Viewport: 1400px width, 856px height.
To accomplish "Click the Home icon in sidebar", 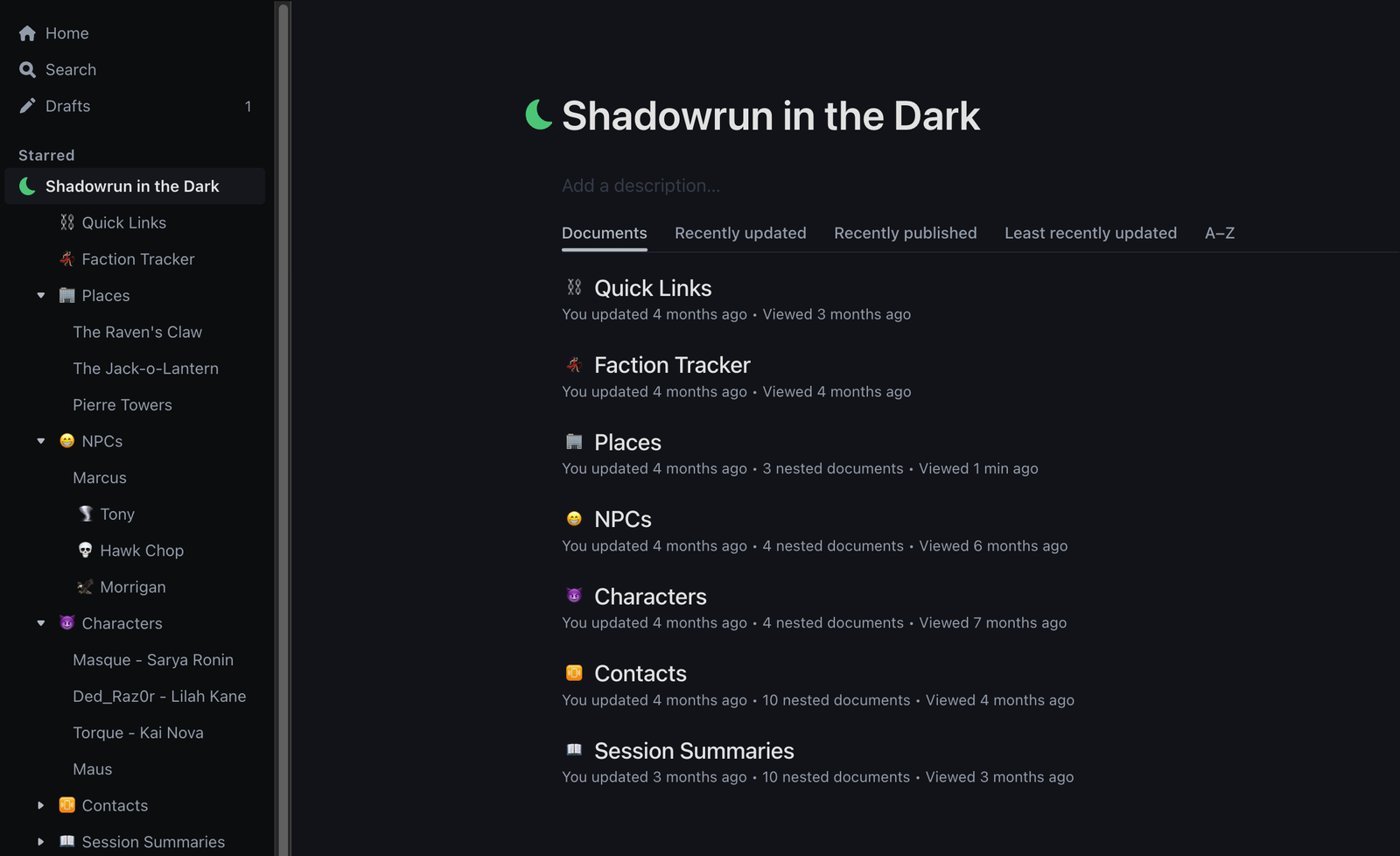I will pos(27,33).
